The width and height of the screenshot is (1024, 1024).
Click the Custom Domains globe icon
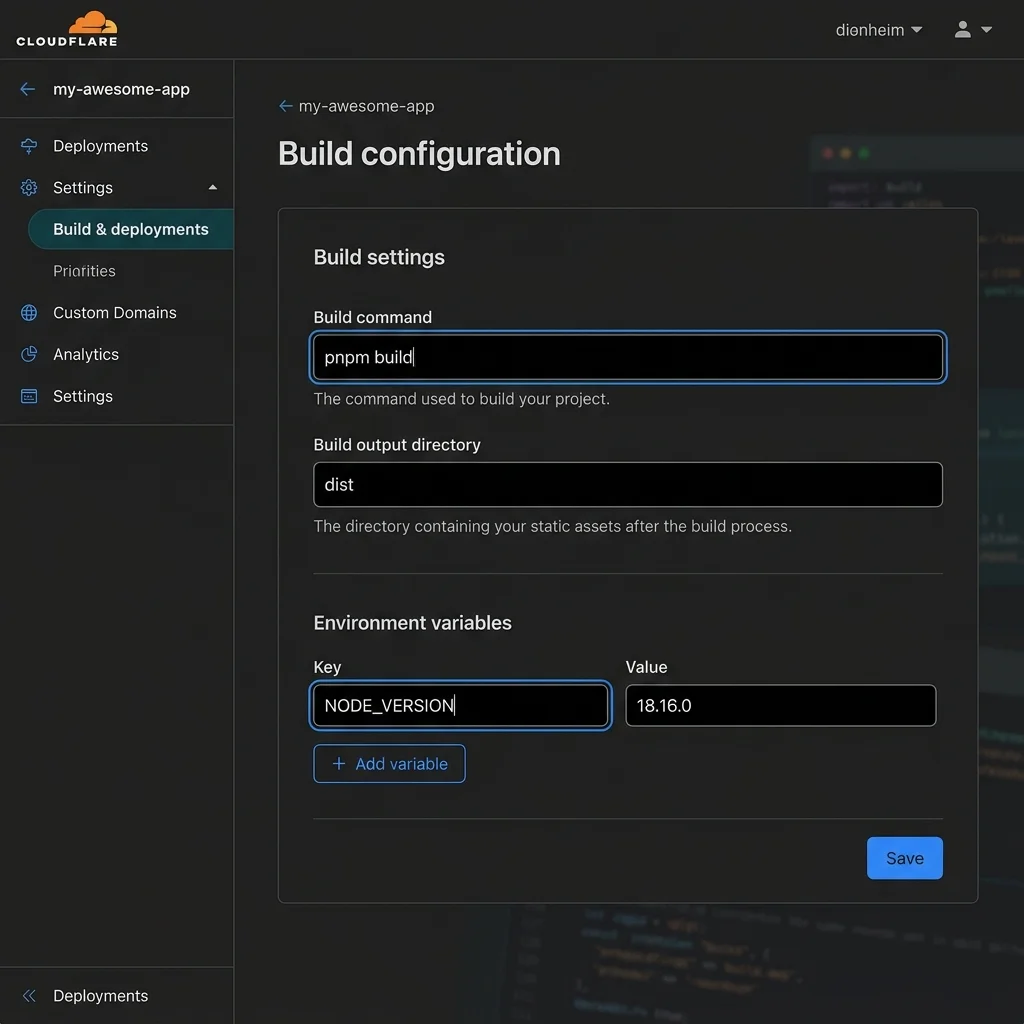tap(29, 313)
